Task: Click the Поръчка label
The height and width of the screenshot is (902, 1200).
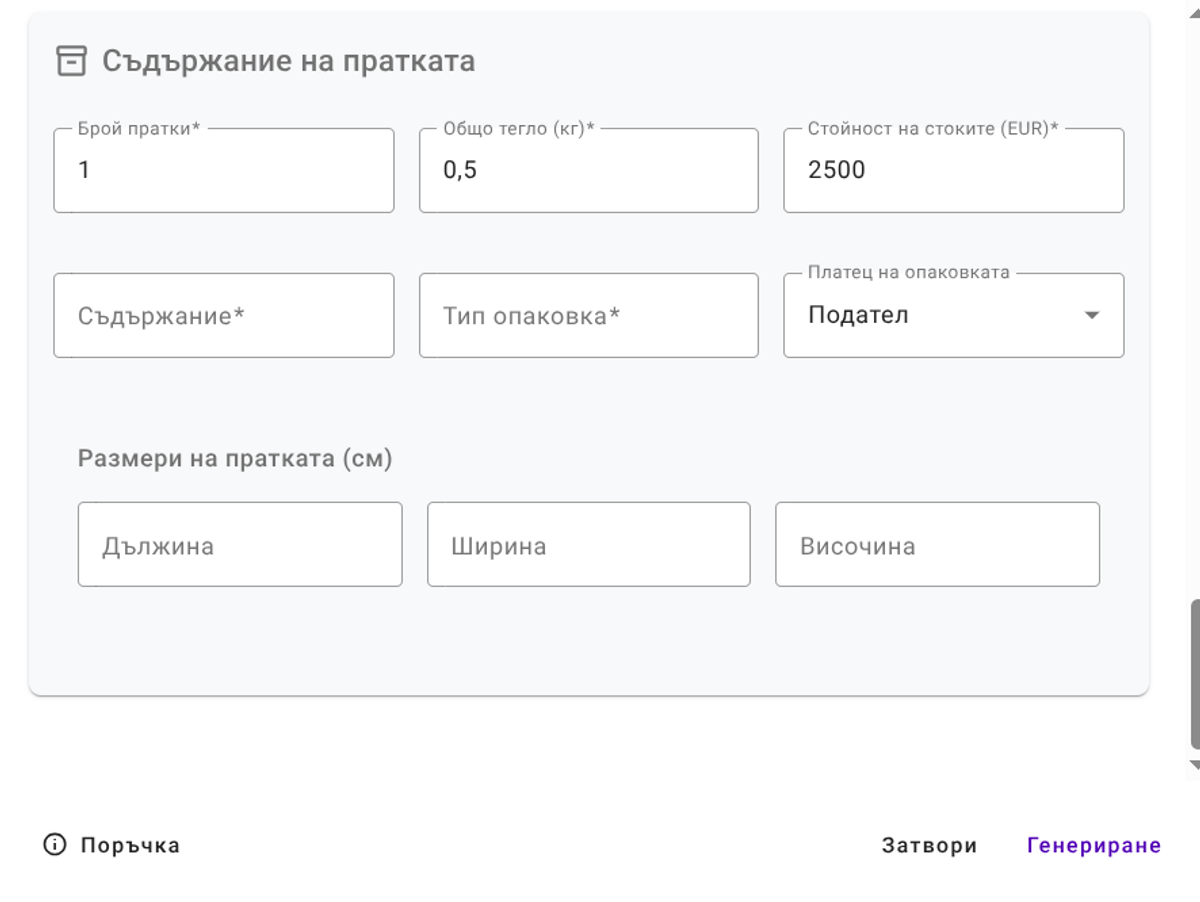Action: point(129,845)
